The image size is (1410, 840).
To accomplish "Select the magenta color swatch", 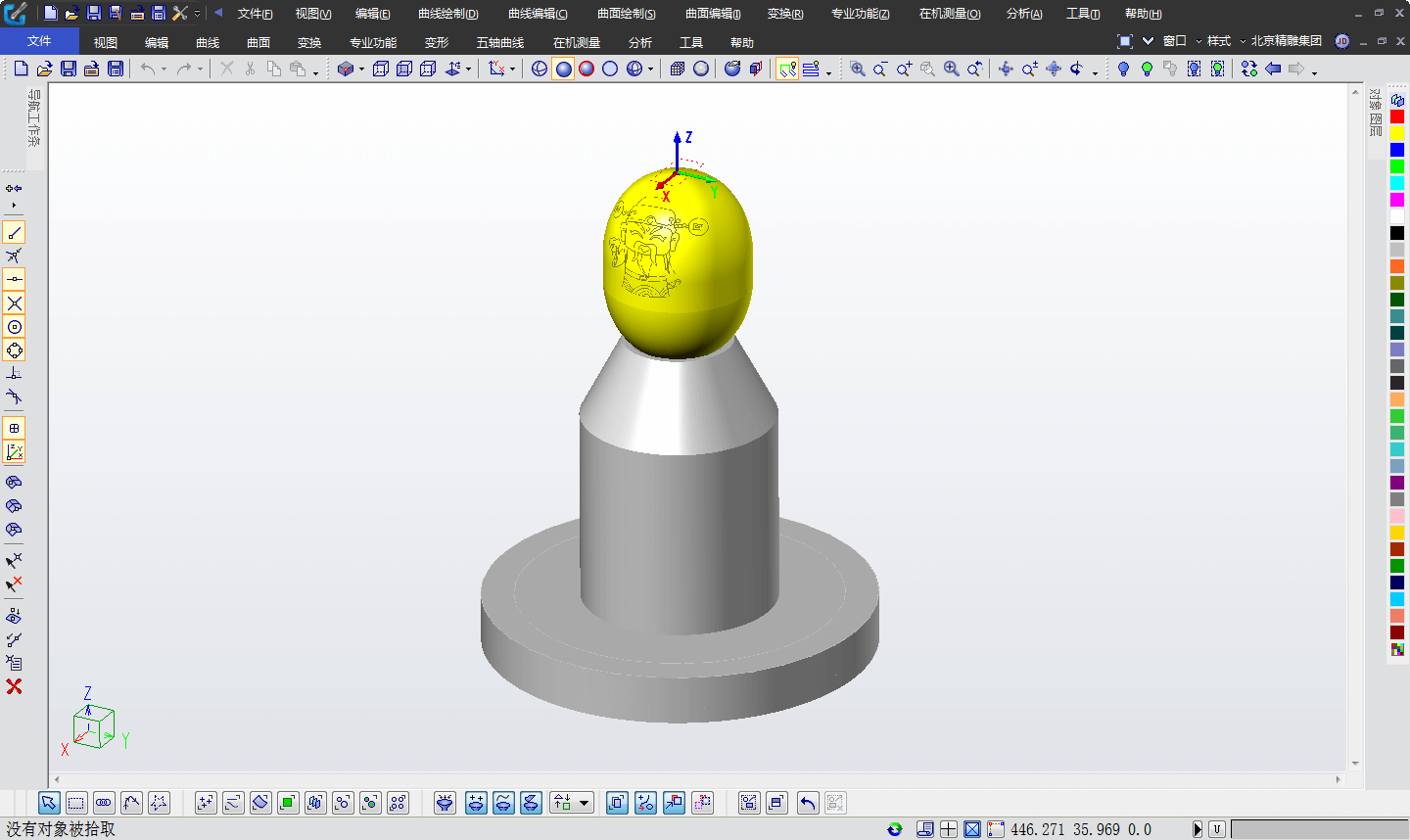I will (x=1397, y=200).
